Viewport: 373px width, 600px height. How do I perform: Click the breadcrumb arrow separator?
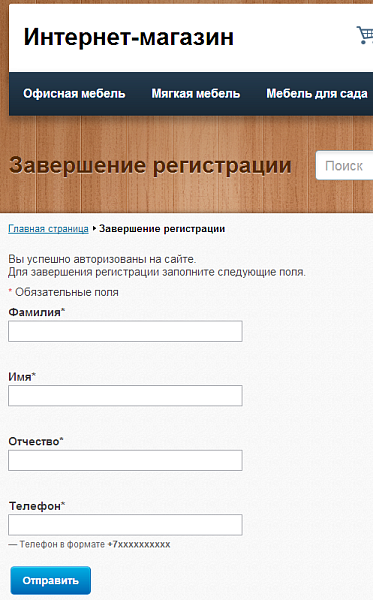(94, 229)
